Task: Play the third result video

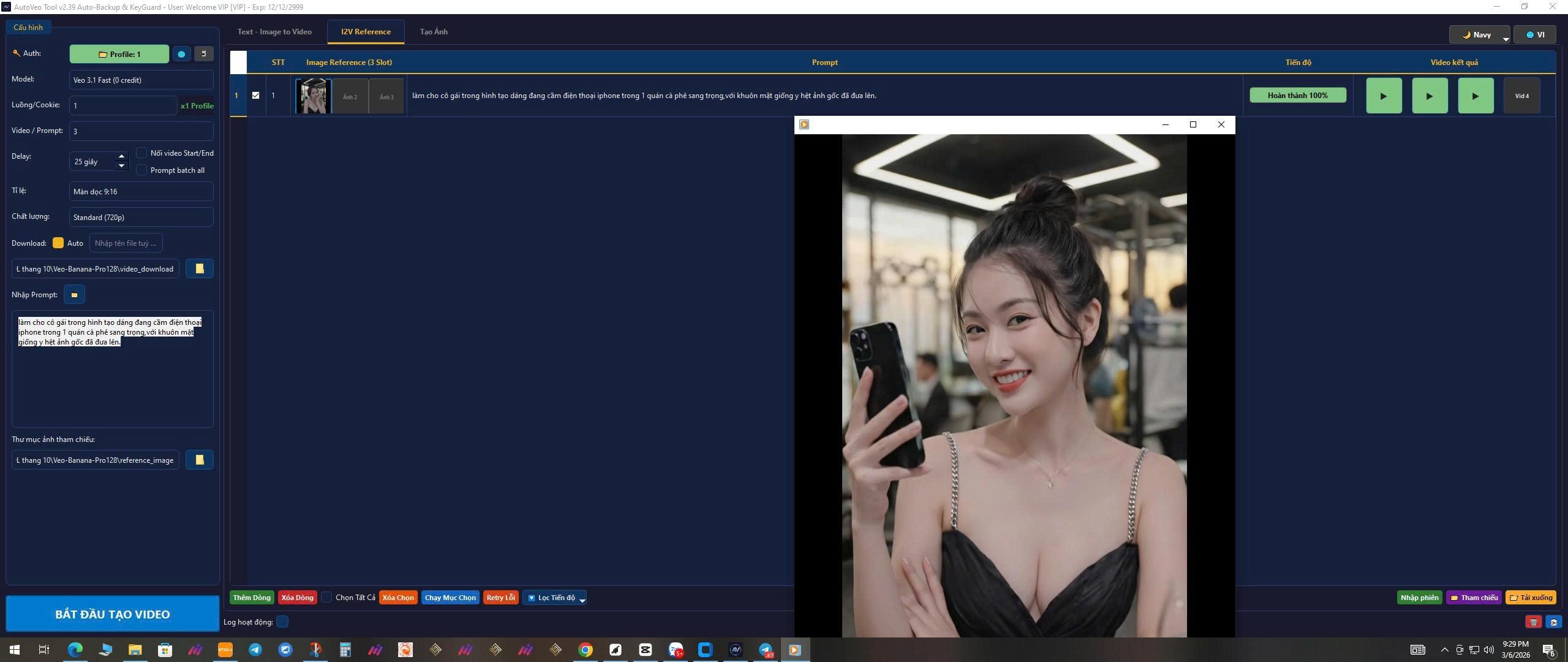Action: tap(1475, 96)
